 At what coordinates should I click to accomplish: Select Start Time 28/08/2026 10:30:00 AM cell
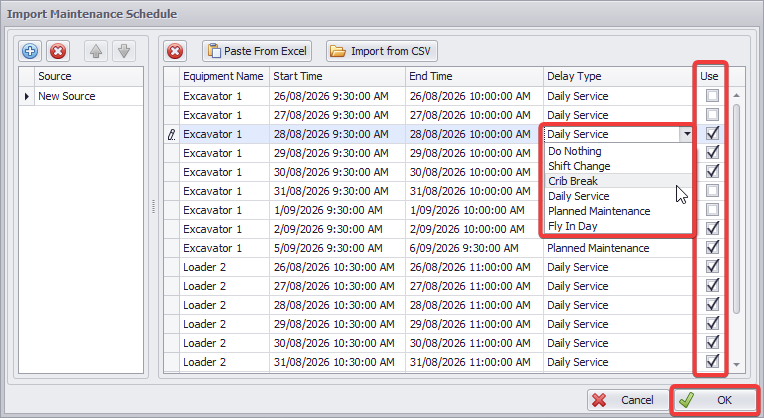[x=337, y=305]
